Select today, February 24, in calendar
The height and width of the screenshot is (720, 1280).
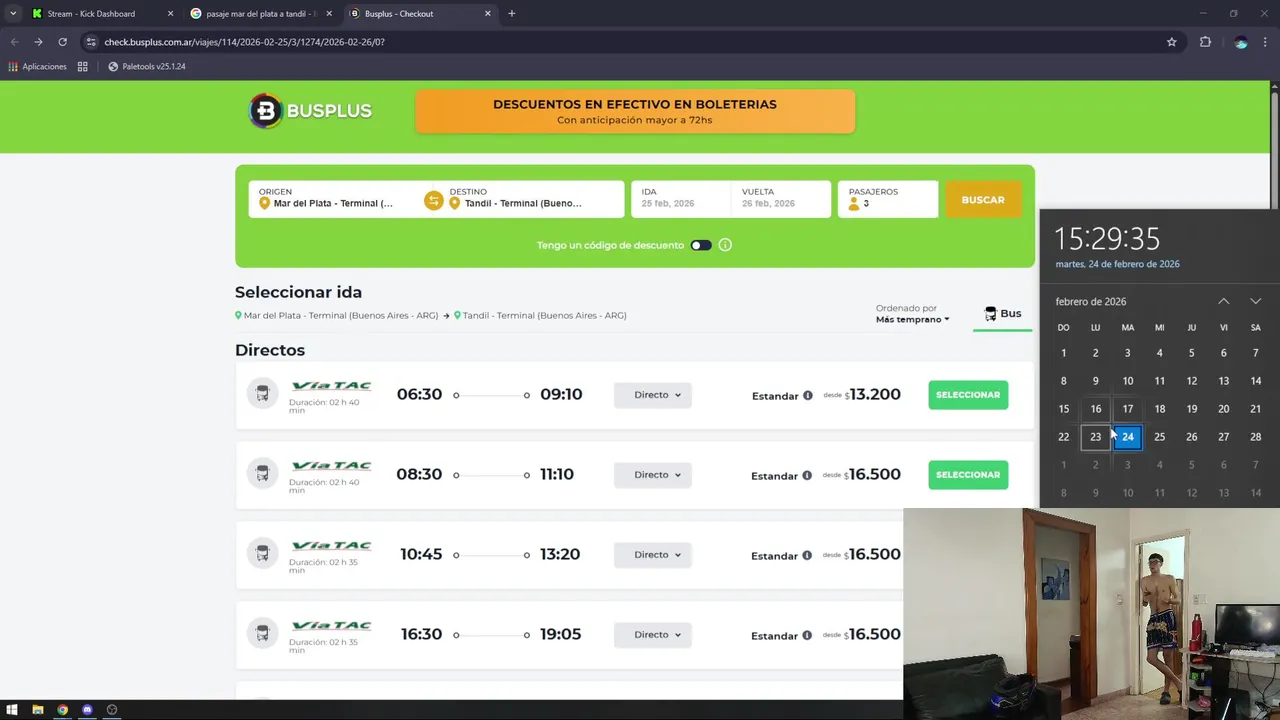pyautogui.click(x=1127, y=437)
